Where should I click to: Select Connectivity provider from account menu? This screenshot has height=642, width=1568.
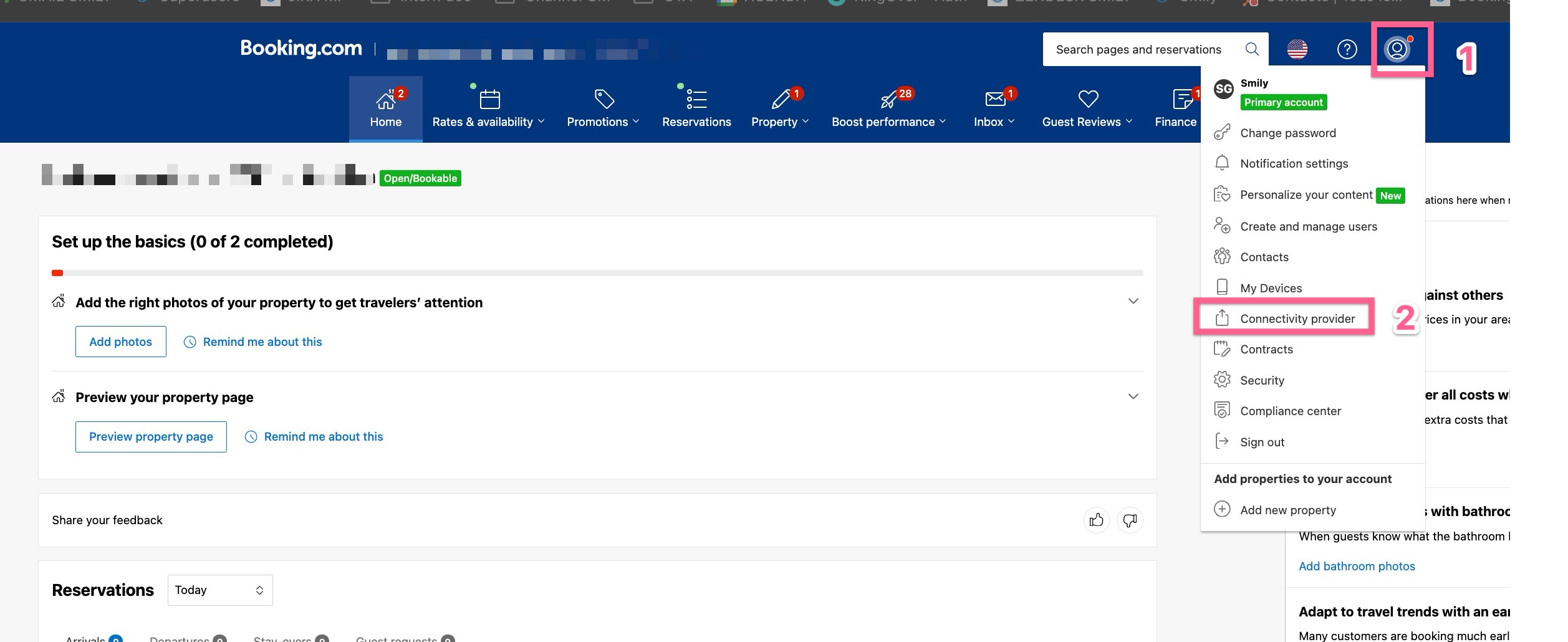click(x=1297, y=319)
